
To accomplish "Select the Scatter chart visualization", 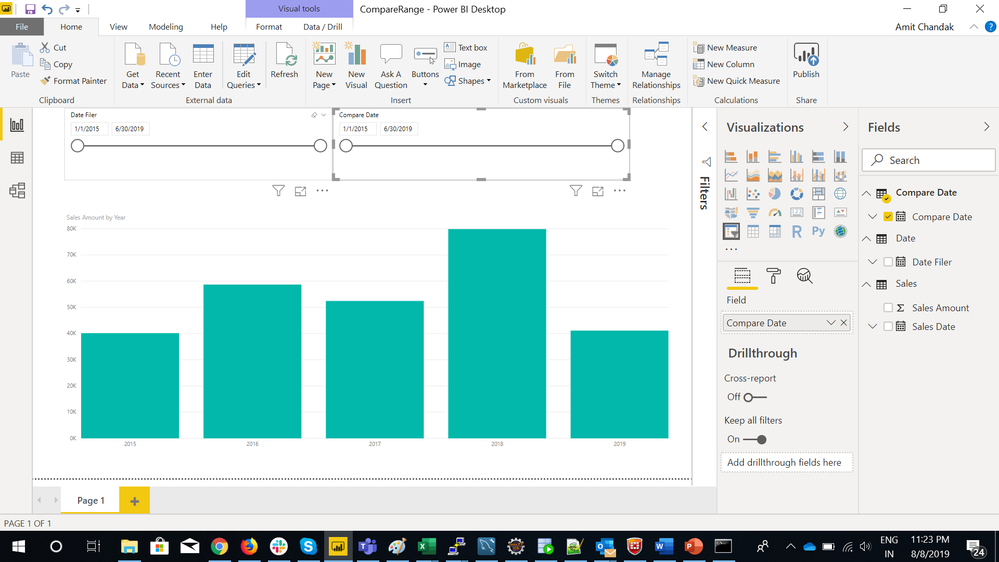I will tap(753, 194).
